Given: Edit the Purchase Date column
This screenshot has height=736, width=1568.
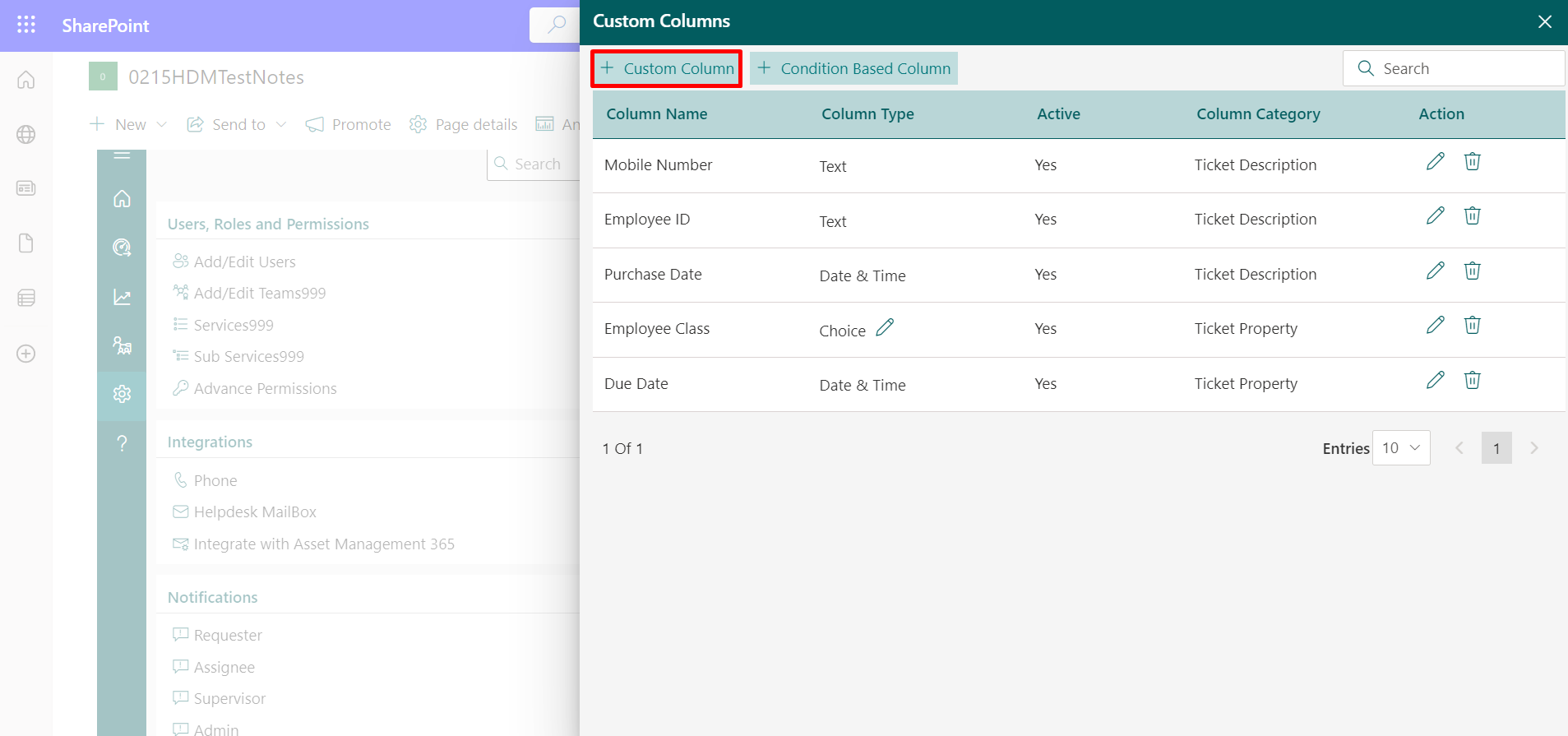Looking at the screenshot, I should pyautogui.click(x=1435, y=271).
